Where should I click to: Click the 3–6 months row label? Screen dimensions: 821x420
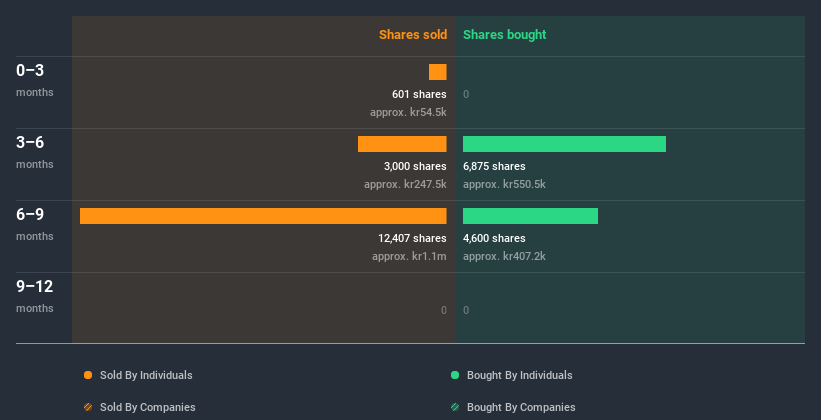pyautogui.click(x=35, y=152)
